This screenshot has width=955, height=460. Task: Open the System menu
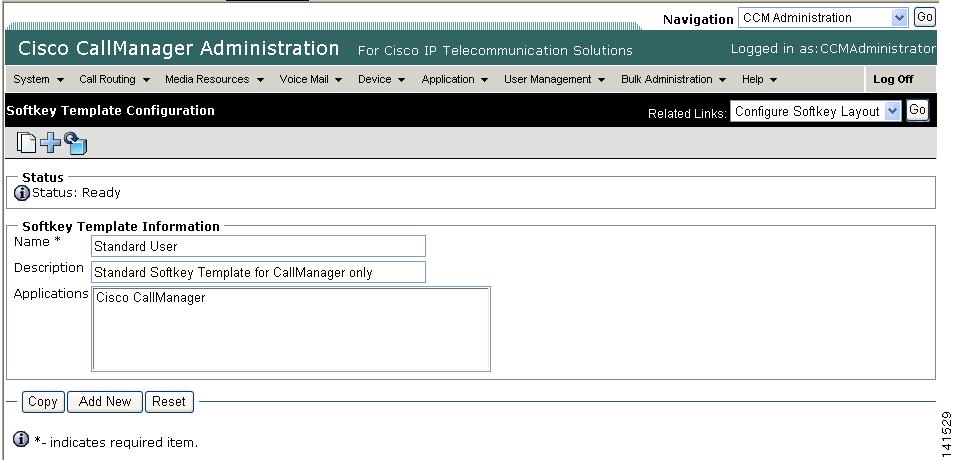click(38, 79)
